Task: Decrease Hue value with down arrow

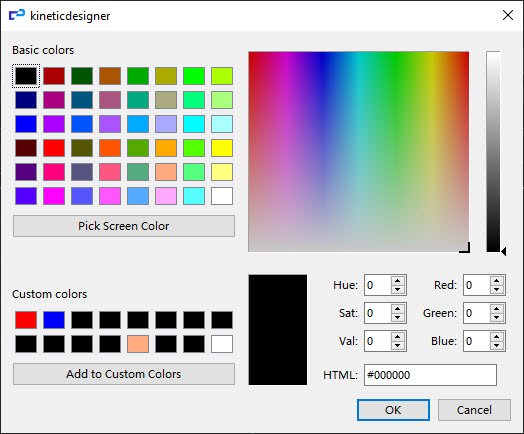Action: coord(397,289)
